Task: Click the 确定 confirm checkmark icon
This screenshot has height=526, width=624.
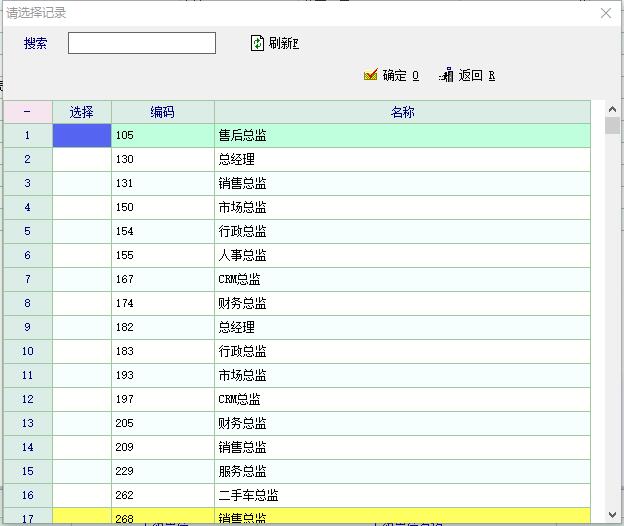Action: 371,75
